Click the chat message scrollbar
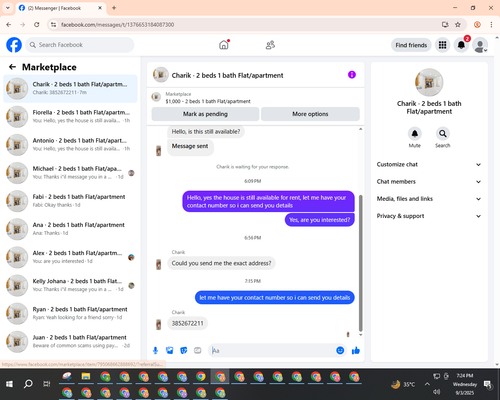Viewport: 500px width, 400px height. [x=360, y=263]
